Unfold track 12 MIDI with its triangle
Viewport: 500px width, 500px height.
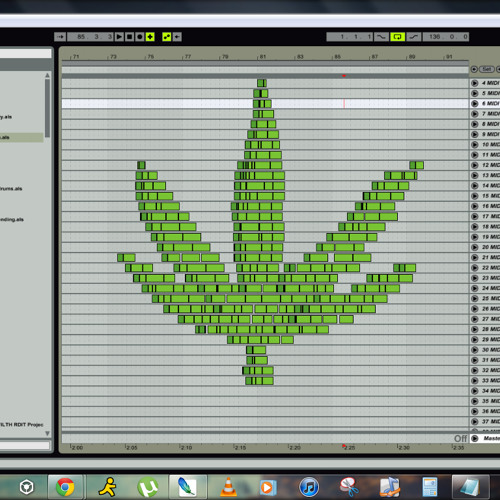point(475,165)
